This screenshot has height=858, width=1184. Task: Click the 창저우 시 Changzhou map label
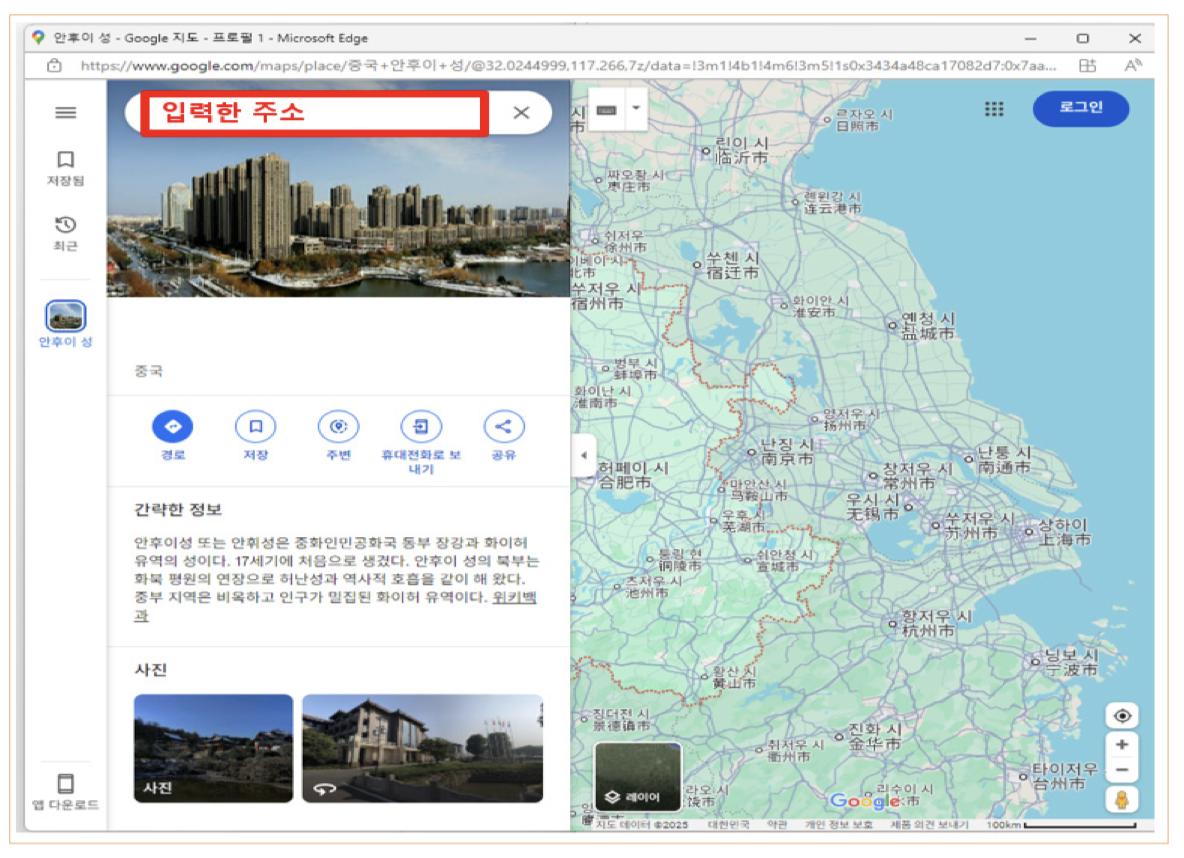(x=917, y=476)
